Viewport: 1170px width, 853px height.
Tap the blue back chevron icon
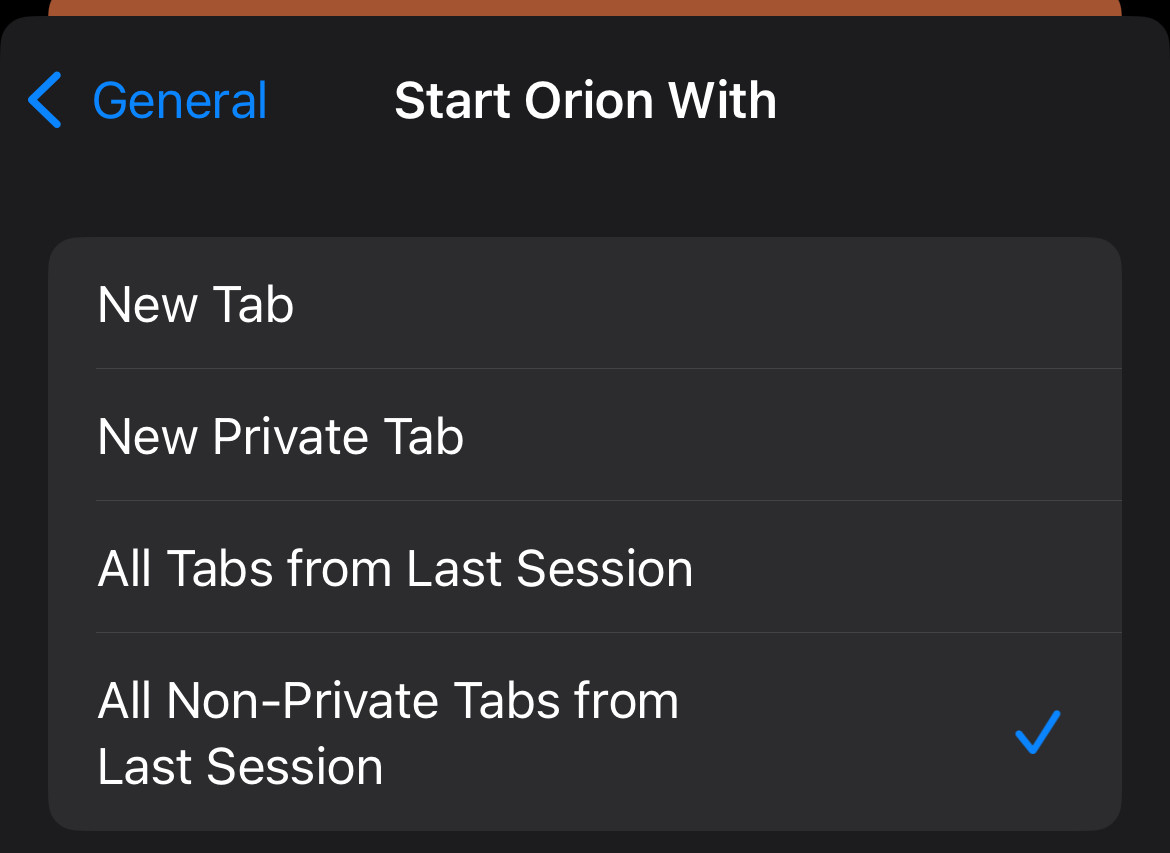[x=45, y=100]
